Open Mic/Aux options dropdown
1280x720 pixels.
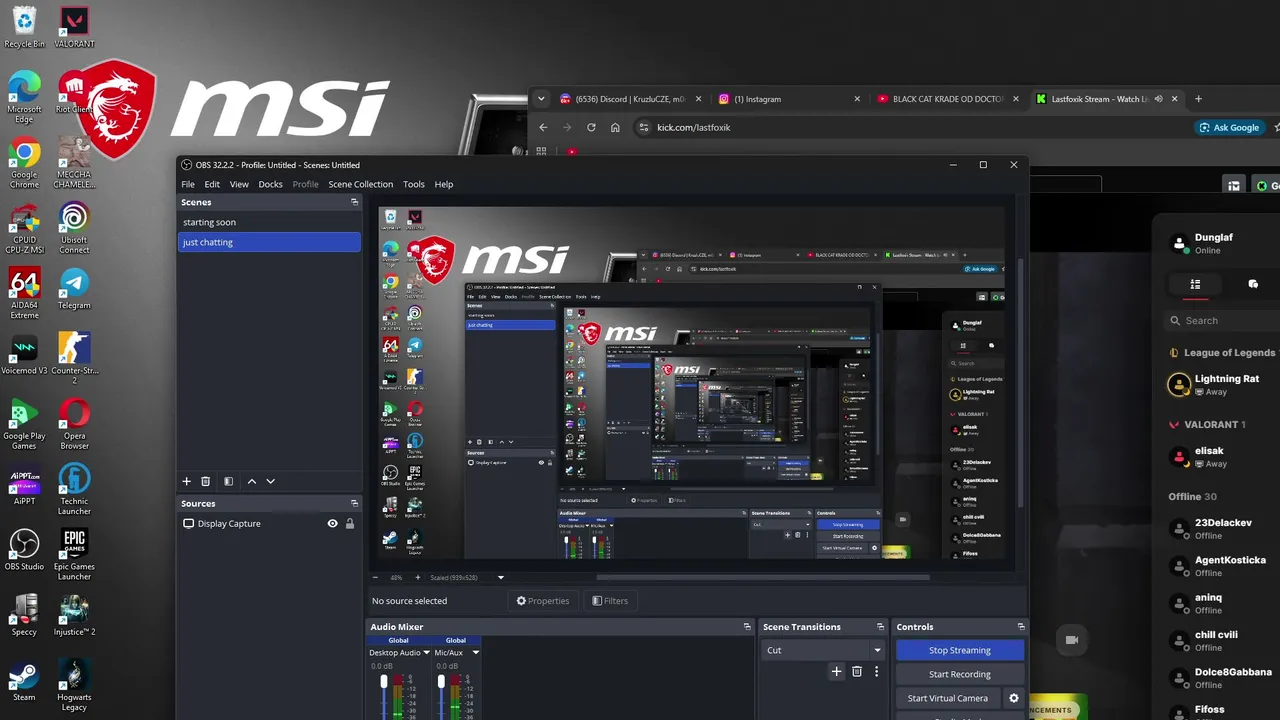(475, 653)
